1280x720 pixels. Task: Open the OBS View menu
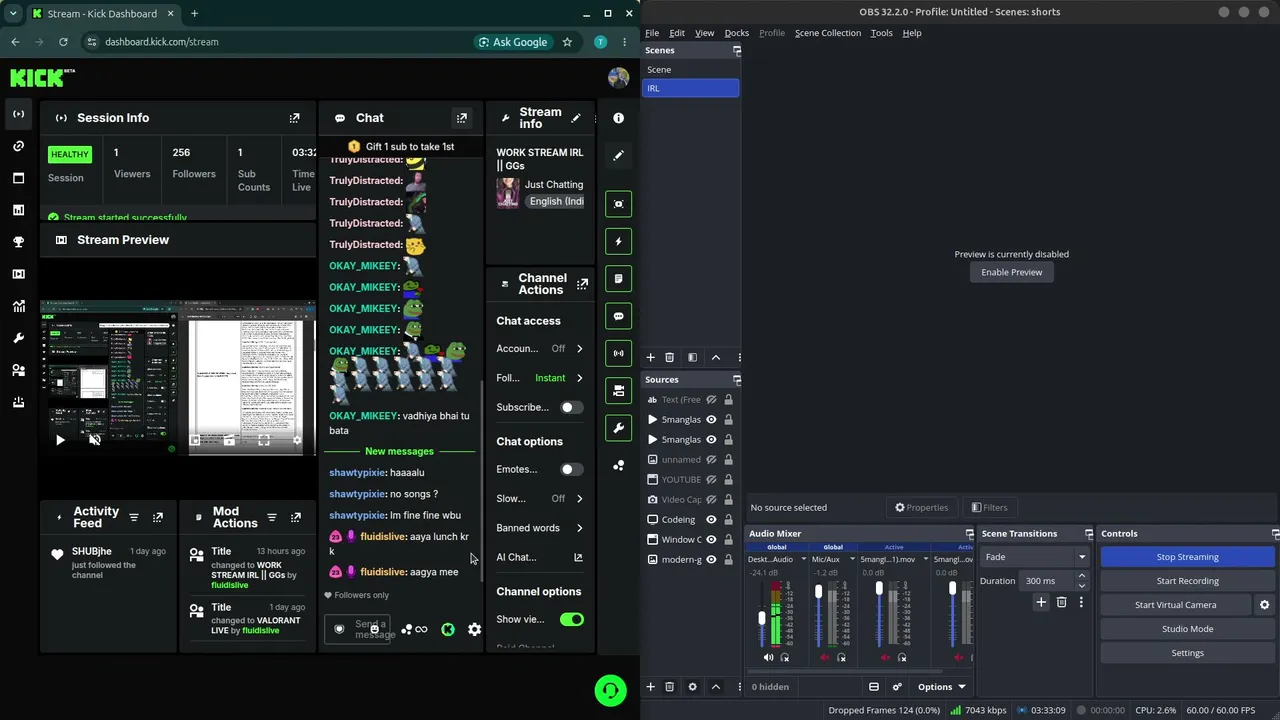[x=704, y=33]
